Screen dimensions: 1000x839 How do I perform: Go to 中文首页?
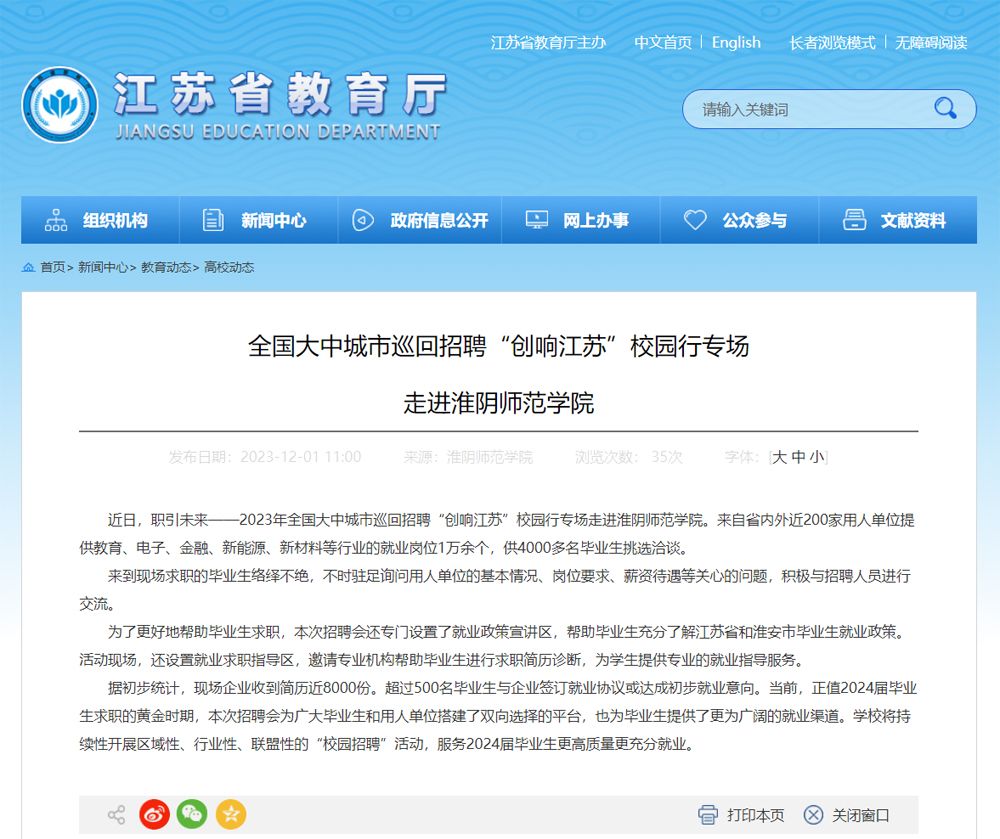tap(663, 43)
